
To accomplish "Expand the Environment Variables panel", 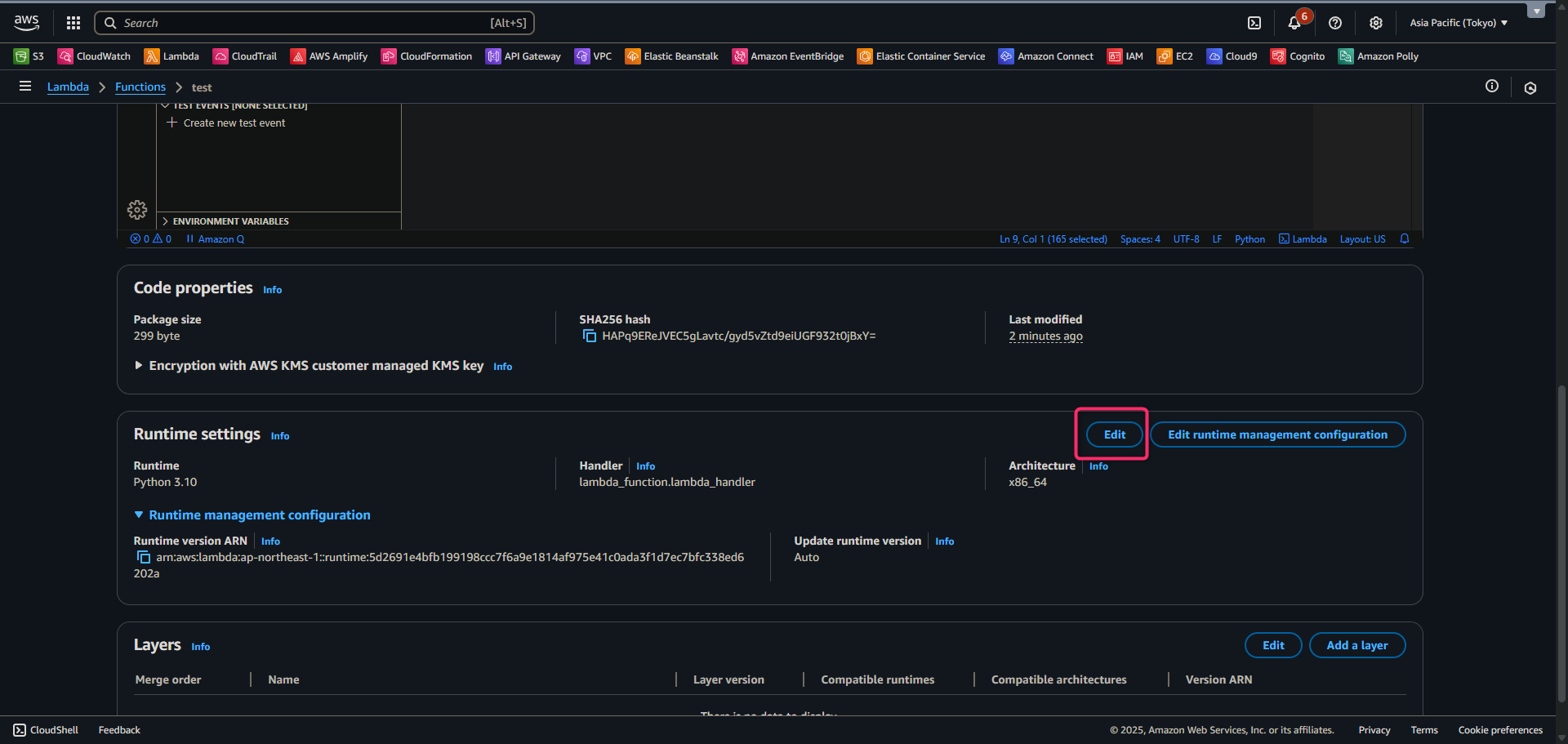I will pyautogui.click(x=229, y=221).
